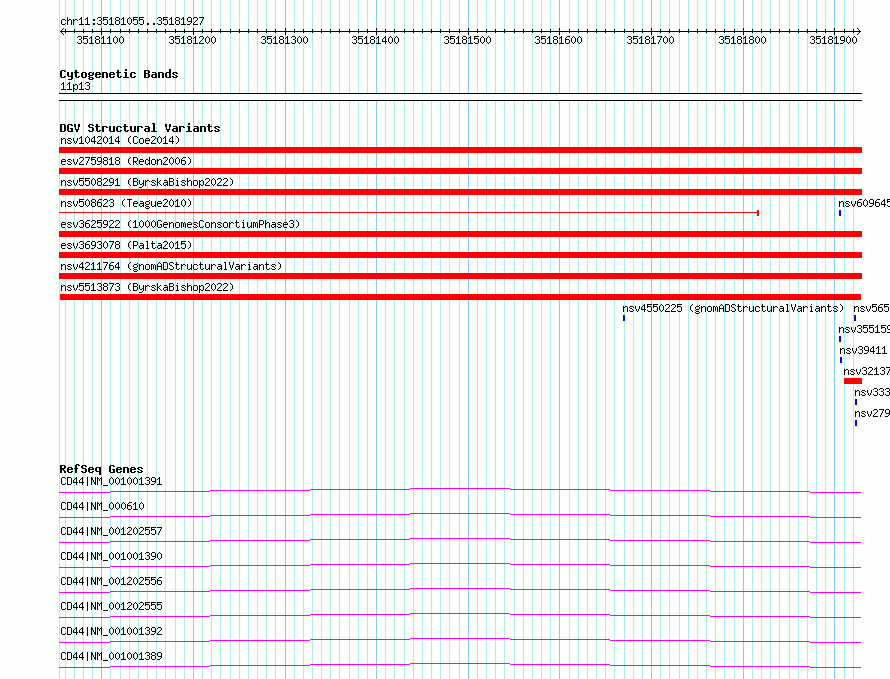The height and width of the screenshot is (679, 890).
Task: Select the 11p13 band label
Action: tap(75, 86)
